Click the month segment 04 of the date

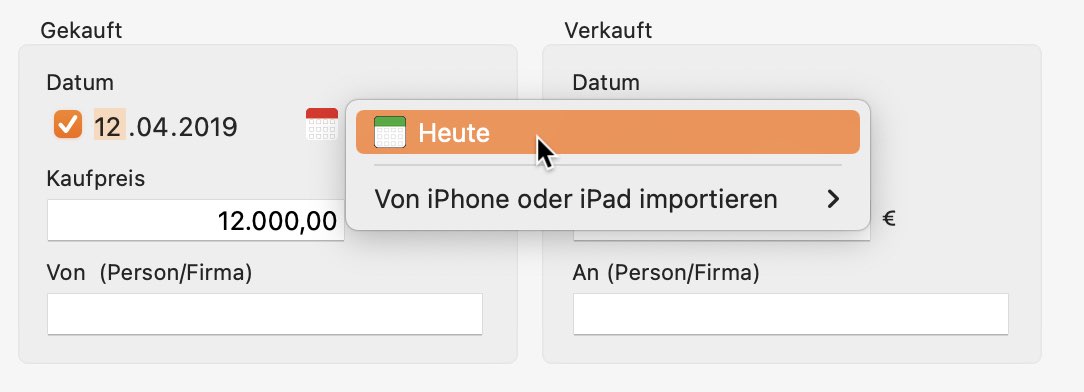point(151,127)
